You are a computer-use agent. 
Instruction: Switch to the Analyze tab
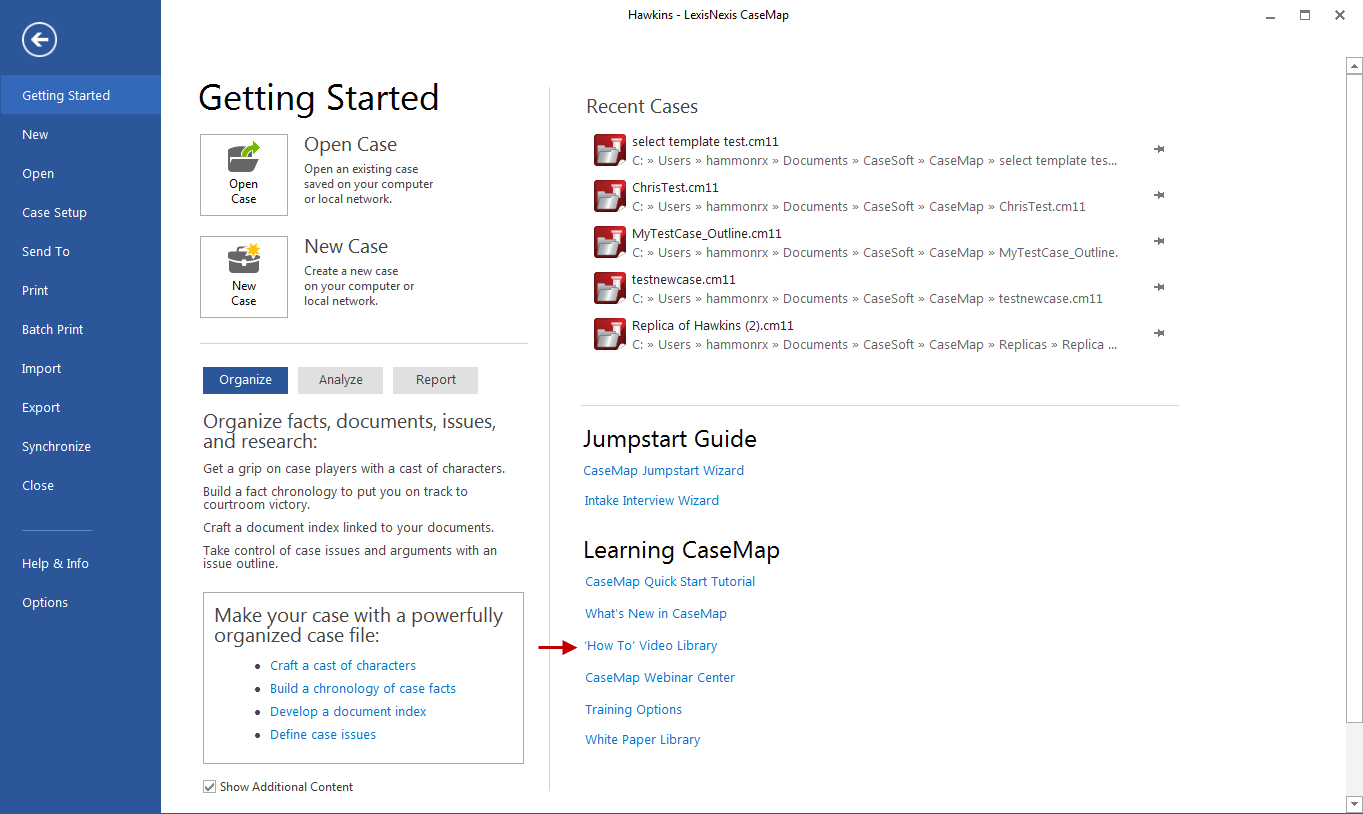click(340, 380)
